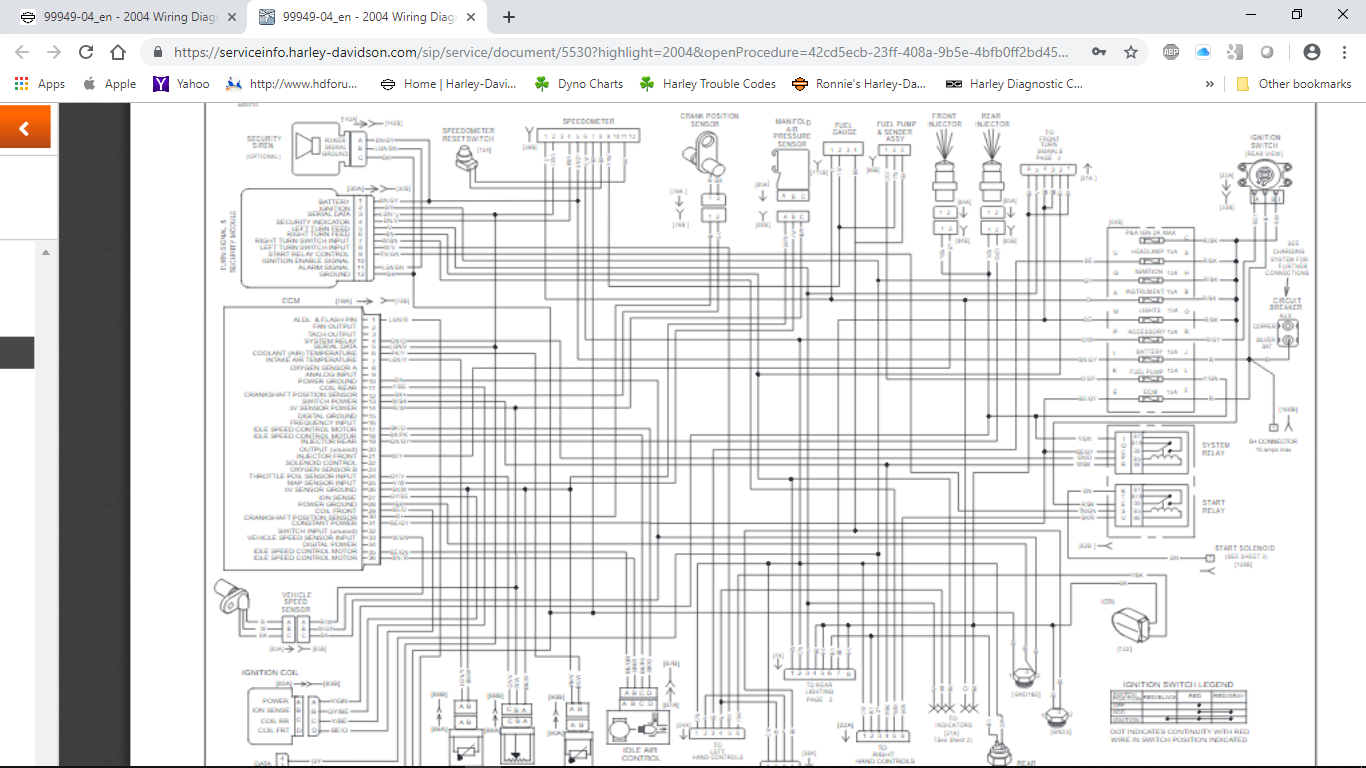
Task: Click the orange back chevron button
Action: (24, 128)
